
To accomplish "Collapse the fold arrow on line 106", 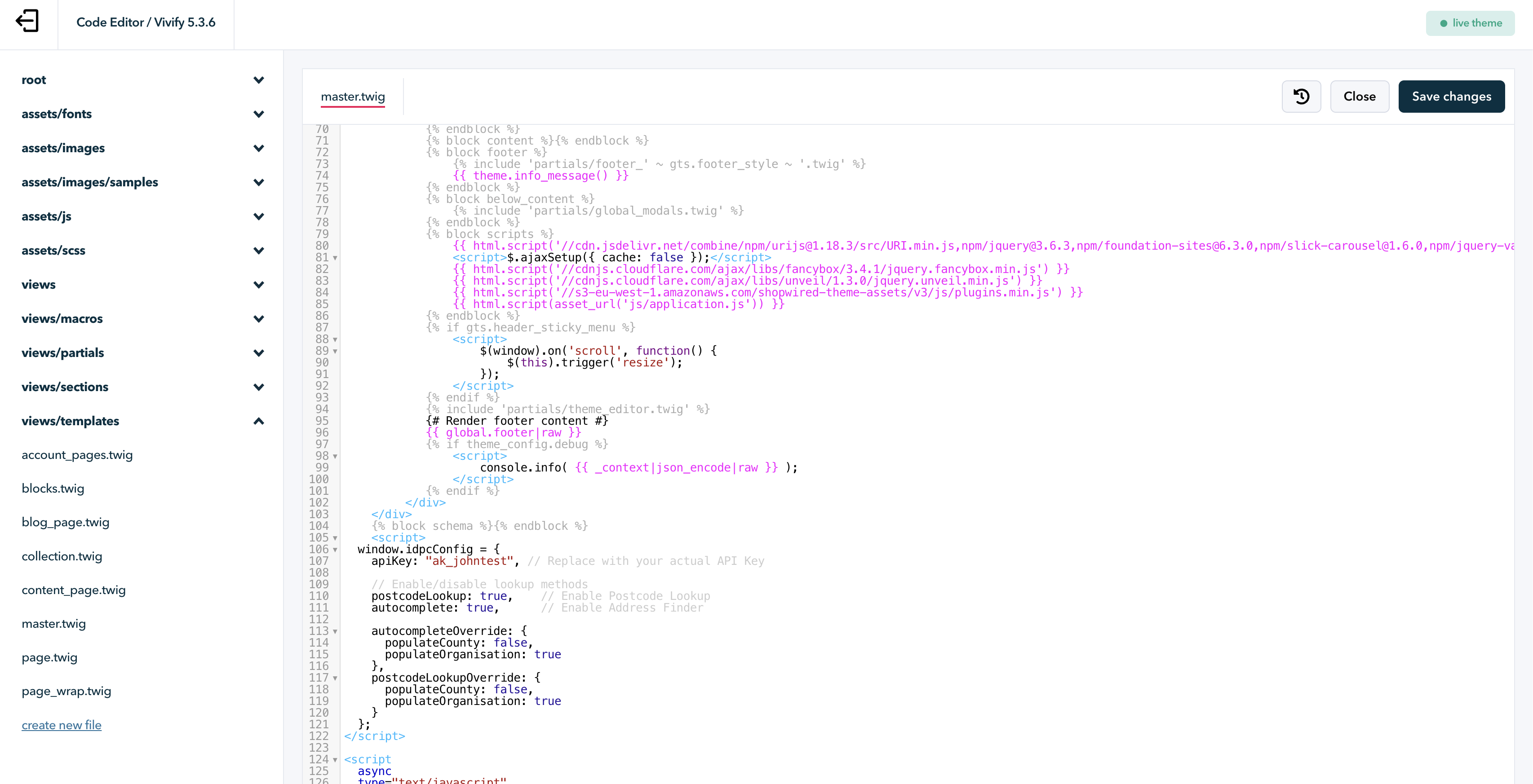I will click(x=335, y=550).
